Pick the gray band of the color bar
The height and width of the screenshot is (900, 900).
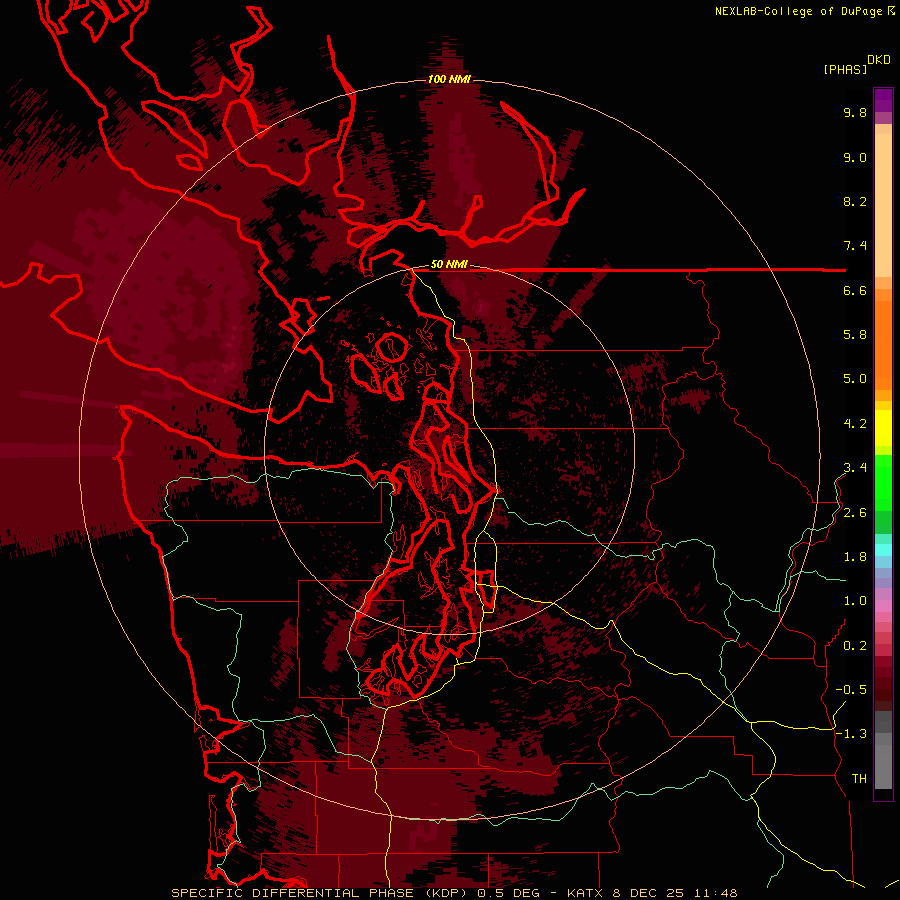[x=883, y=751]
